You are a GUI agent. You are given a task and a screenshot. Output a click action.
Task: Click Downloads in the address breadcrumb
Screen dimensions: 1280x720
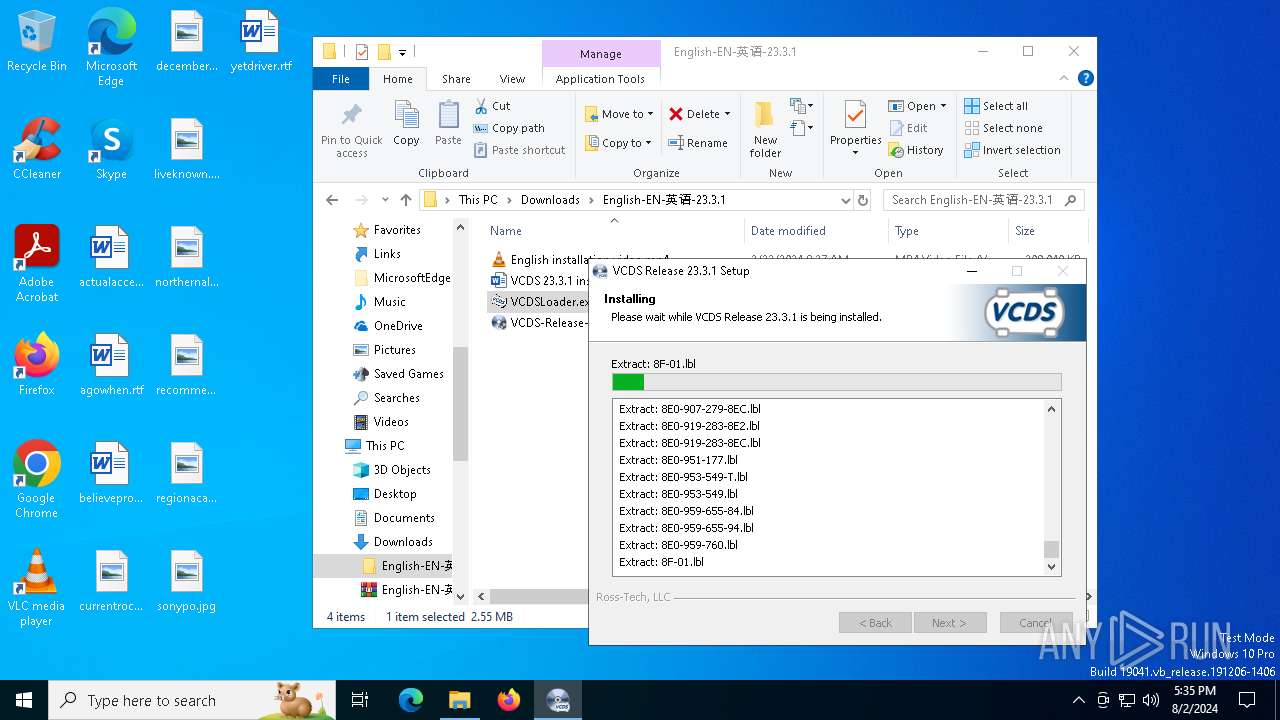coord(550,200)
